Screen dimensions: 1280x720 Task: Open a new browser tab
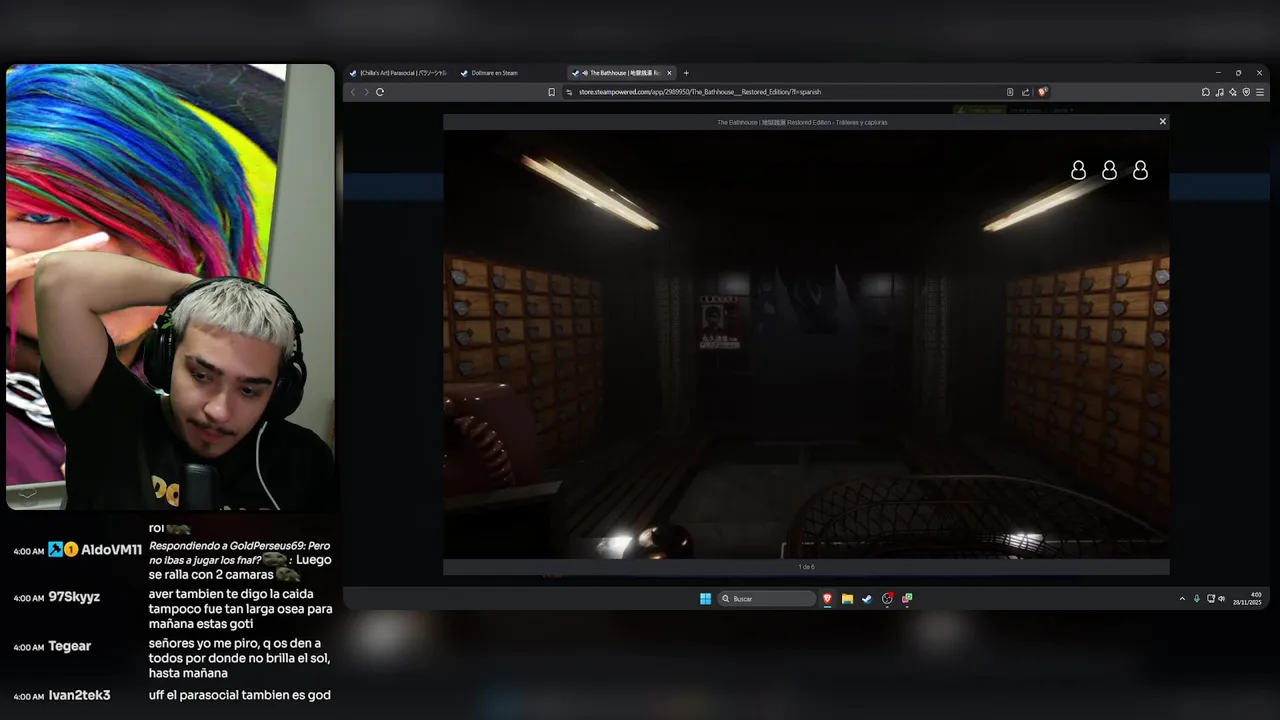click(x=686, y=73)
